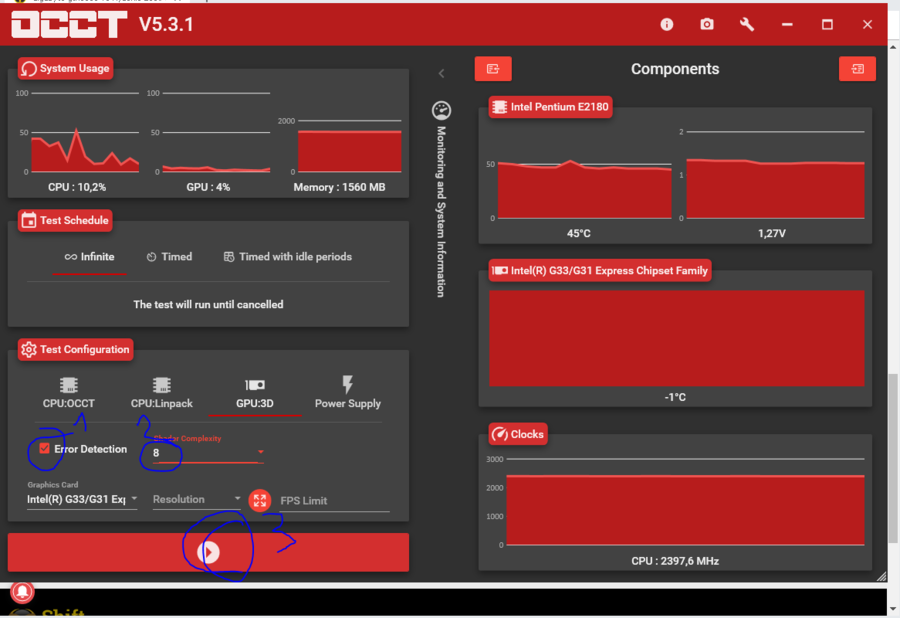Open the Shader Complexity dropdown

pyautogui.click(x=208, y=453)
